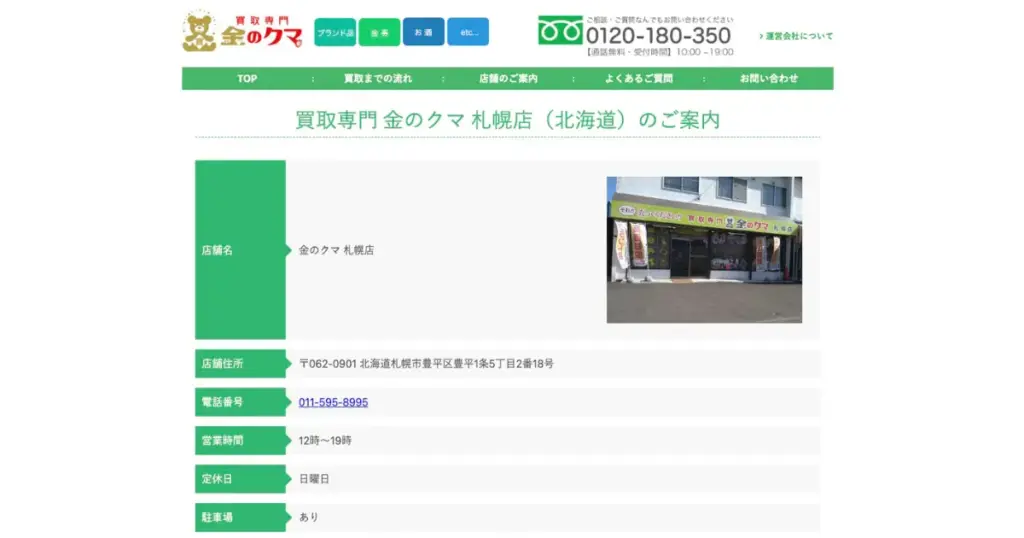This screenshot has width=1024, height=538.
Task: Open よくあるご質問 in the navigation bar
Action: [639, 78]
